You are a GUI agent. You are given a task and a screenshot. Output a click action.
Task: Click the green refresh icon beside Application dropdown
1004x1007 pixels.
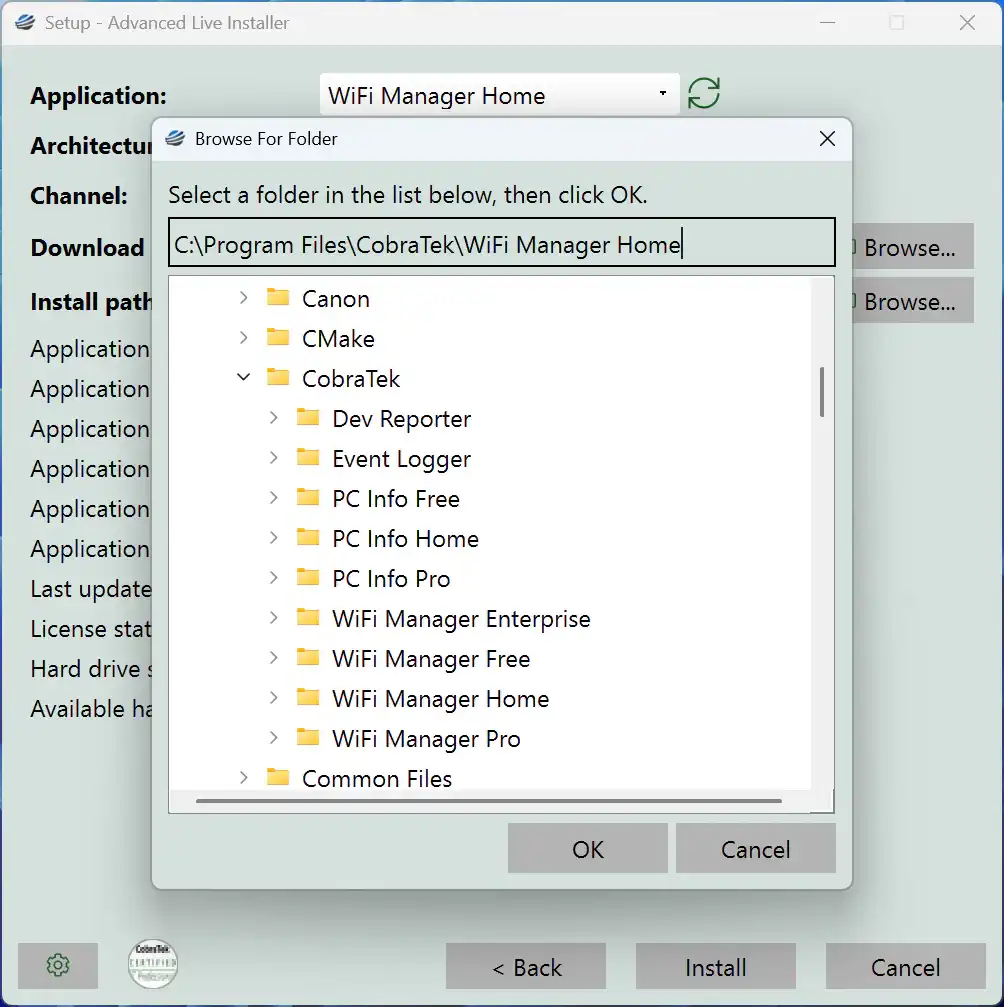(704, 94)
